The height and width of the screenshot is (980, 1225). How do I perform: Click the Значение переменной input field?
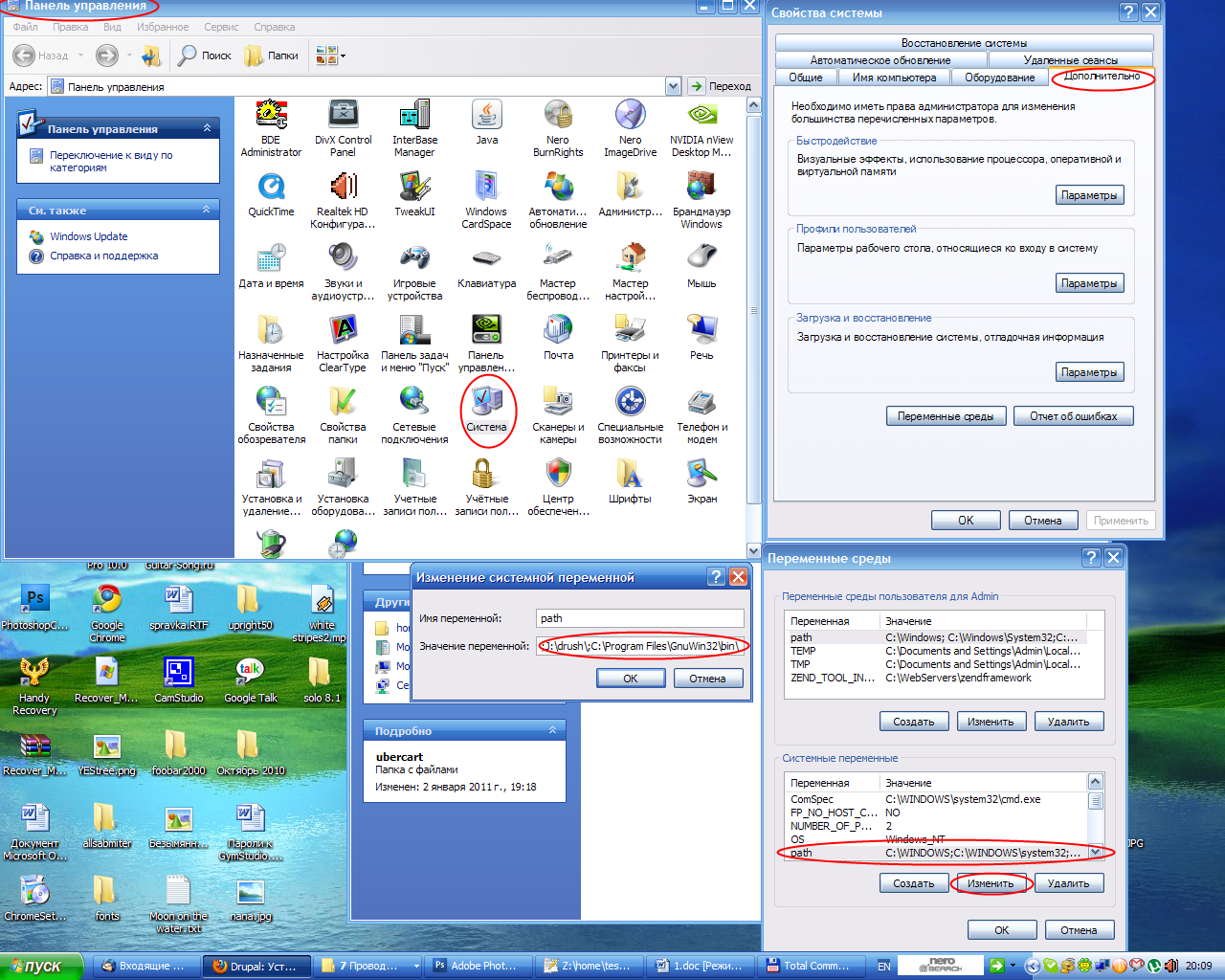tap(640, 646)
